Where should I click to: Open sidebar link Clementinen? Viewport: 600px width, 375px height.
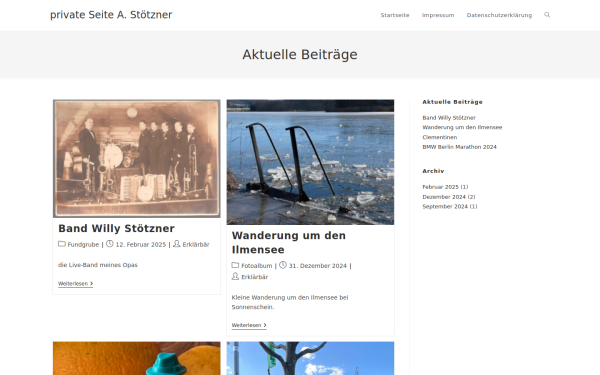coord(440,137)
